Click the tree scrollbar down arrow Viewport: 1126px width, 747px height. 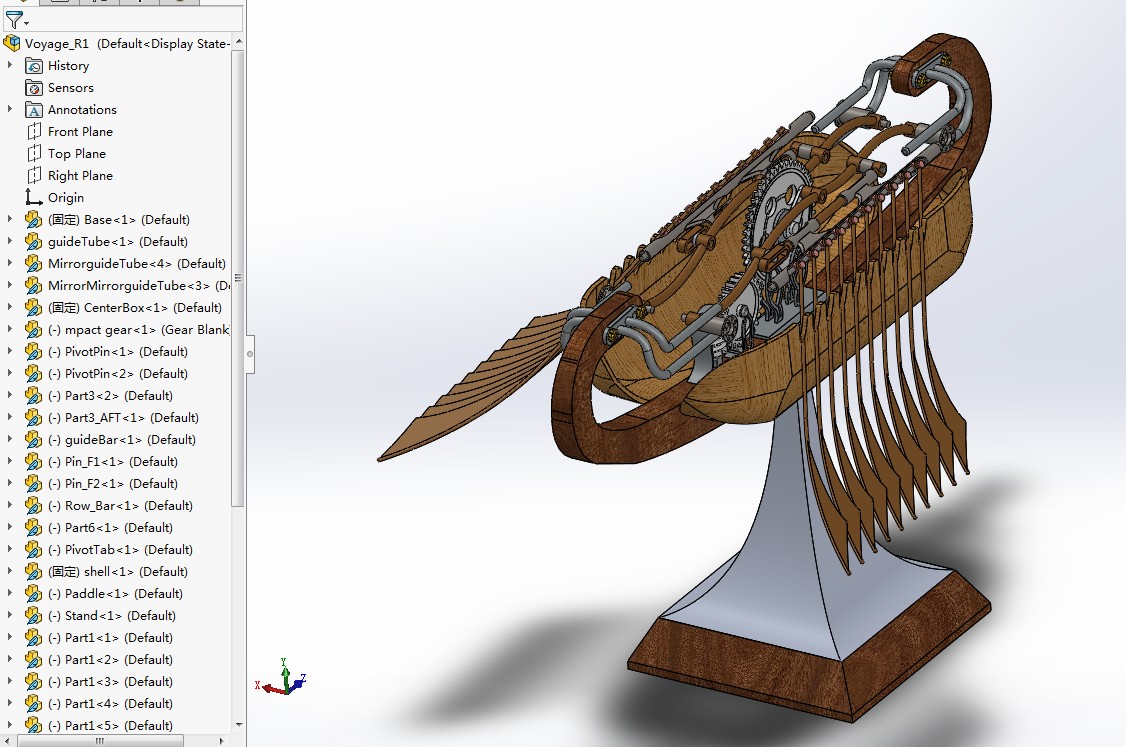click(238, 725)
